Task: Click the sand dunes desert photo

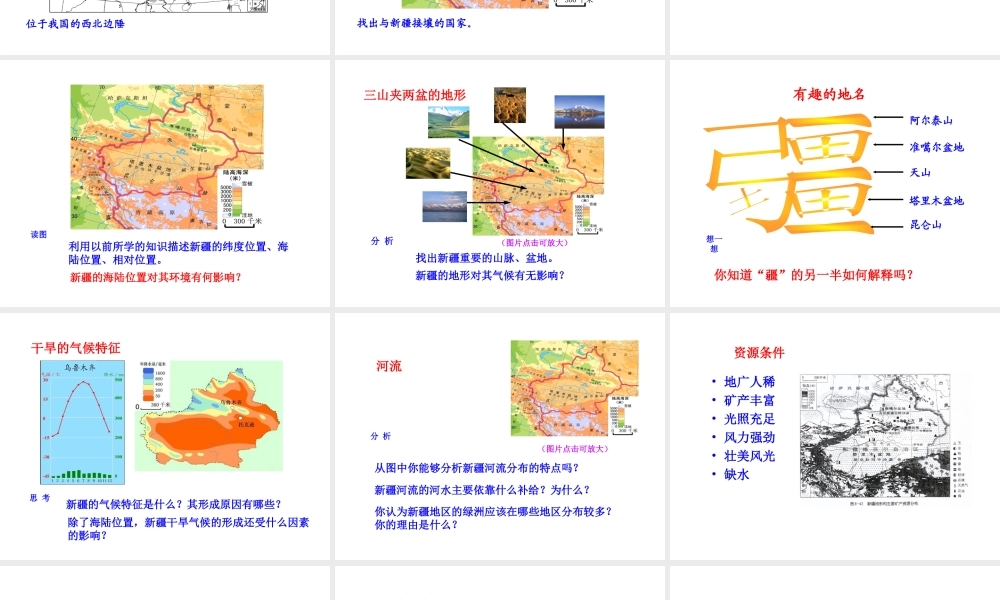Action: tap(428, 163)
